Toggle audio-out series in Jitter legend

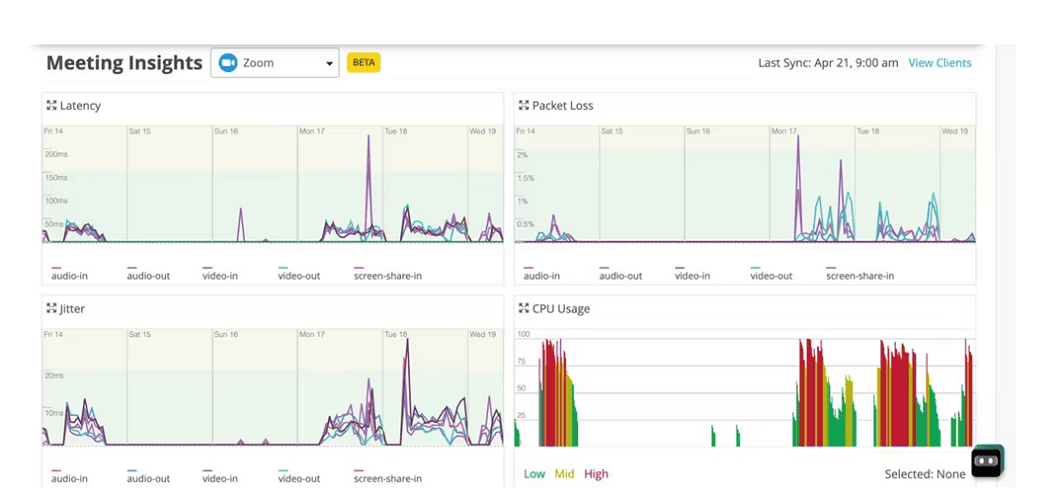click(x=148, y=478)
